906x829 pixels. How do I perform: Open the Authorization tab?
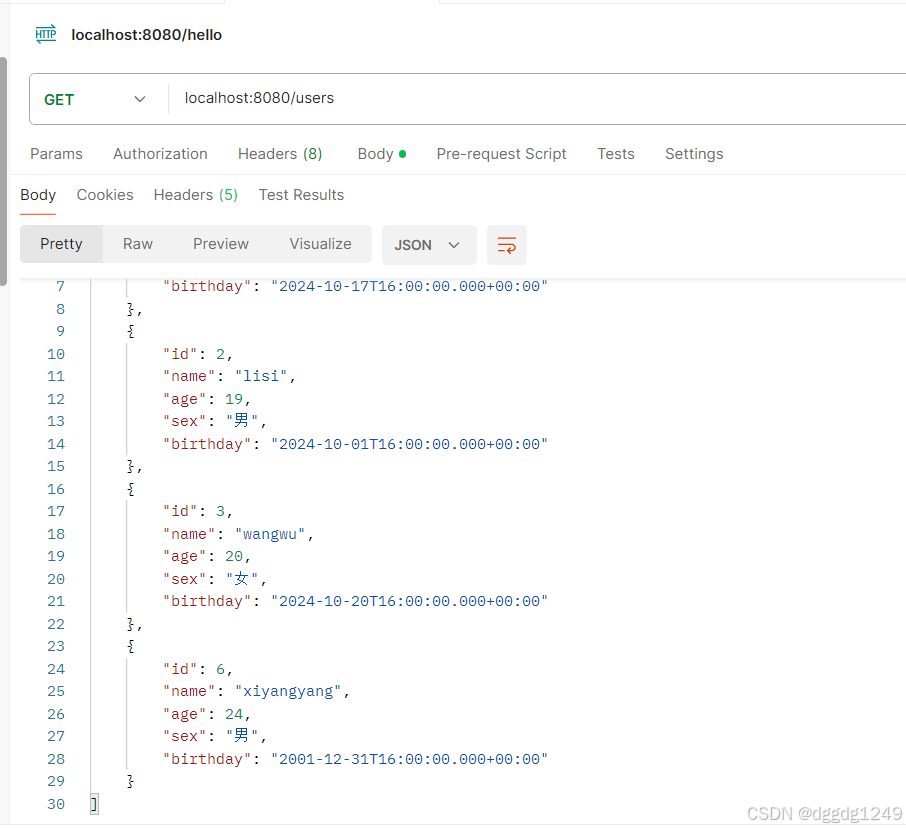point(160,153)
